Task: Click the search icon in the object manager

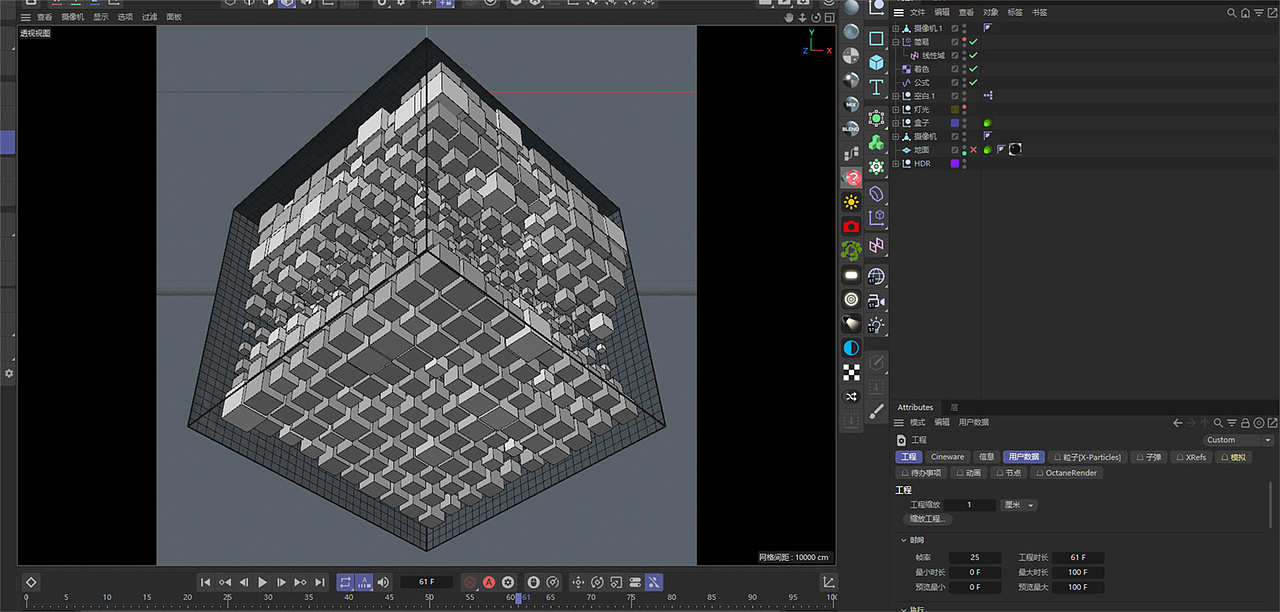Action: coord(1231,13)
